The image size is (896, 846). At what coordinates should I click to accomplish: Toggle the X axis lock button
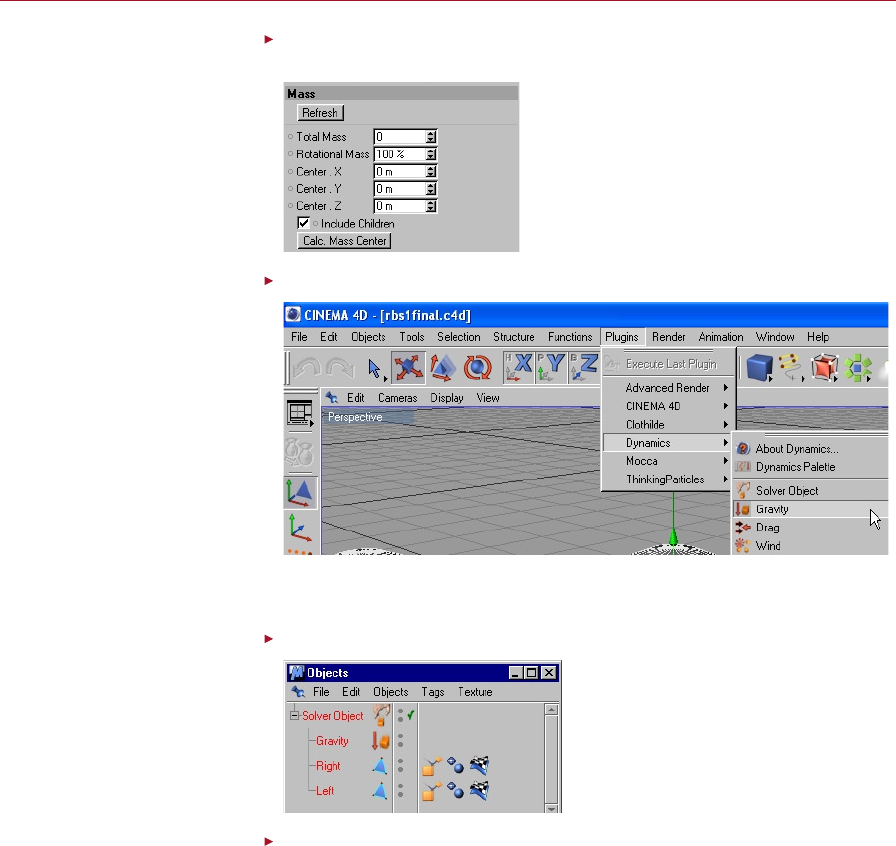tap(518, 368)
